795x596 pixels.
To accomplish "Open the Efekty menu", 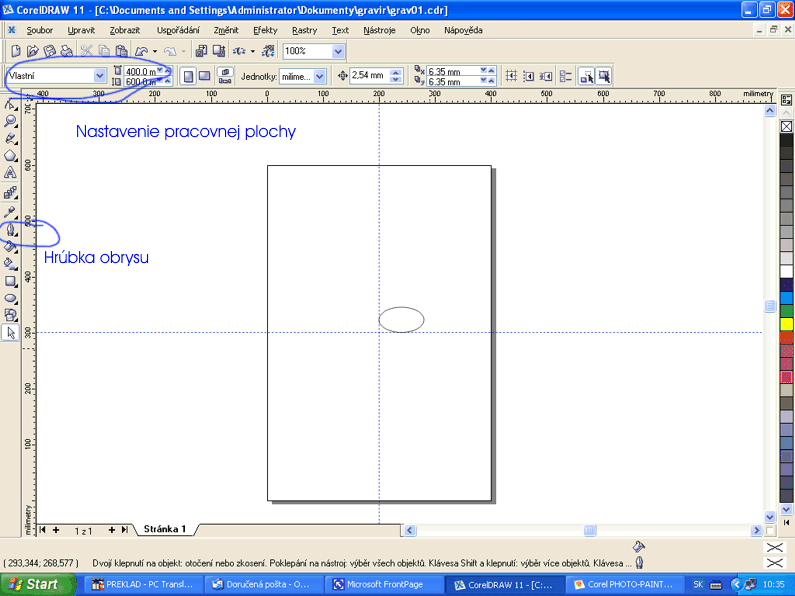I will point(265,30).
